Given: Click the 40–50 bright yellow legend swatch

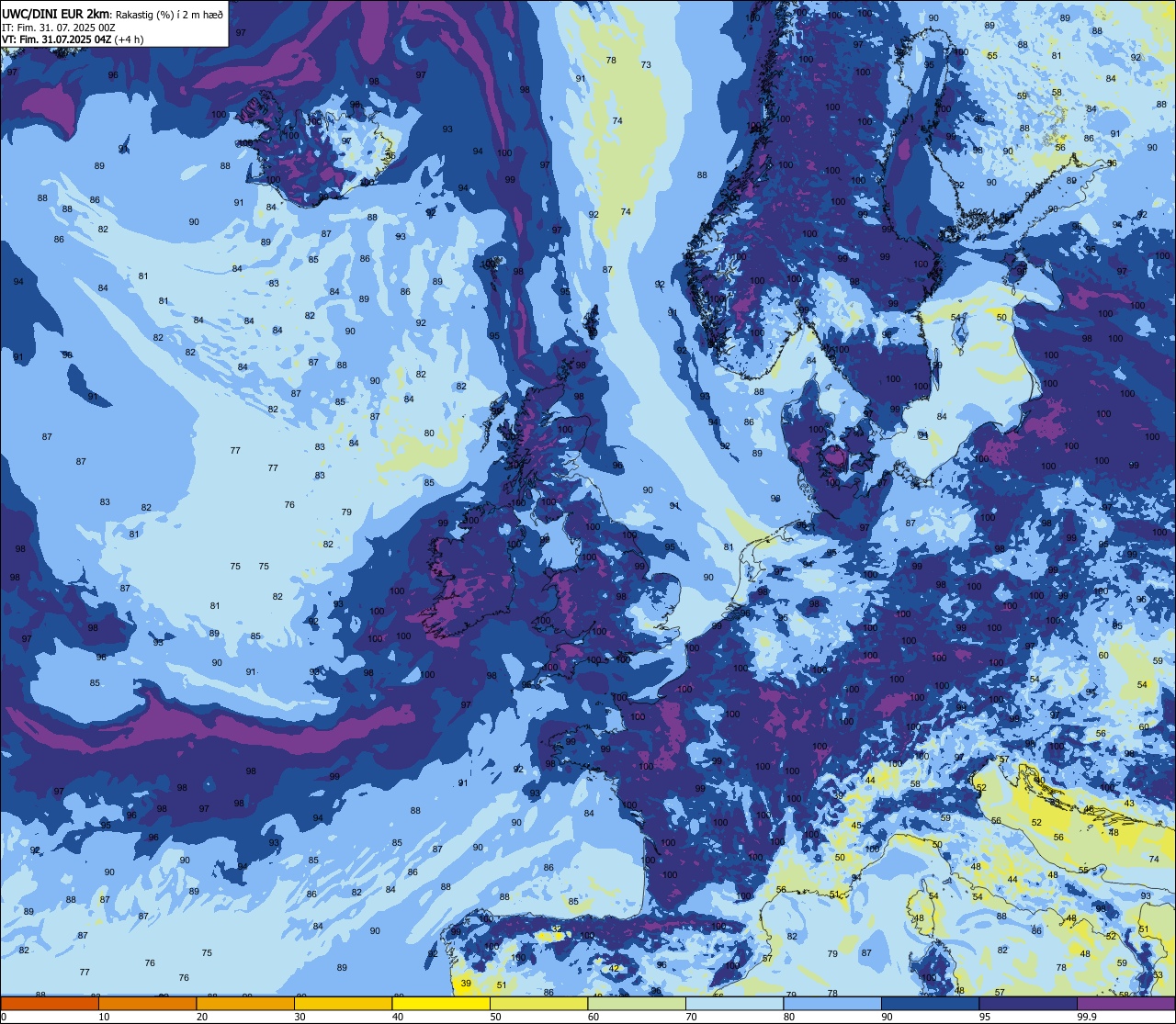Looking at the screenshot, I should 441,1003.
